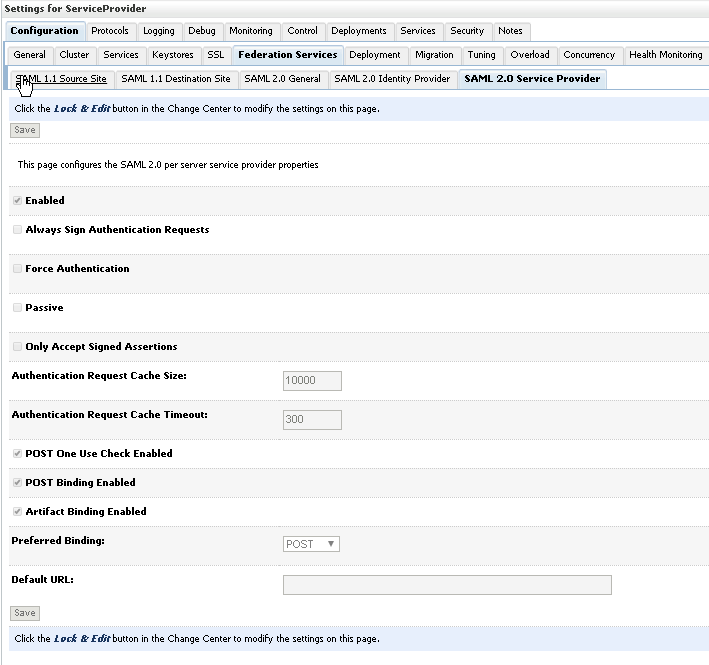Open the Monitoring tab
709x665 pixels.
[x=250, y=31]
